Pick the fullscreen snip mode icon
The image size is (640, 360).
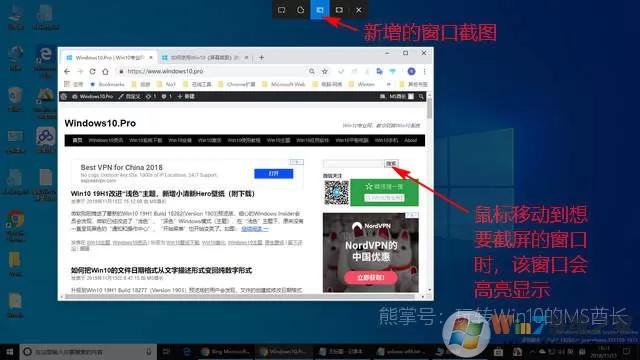click(x=339, y=10)
